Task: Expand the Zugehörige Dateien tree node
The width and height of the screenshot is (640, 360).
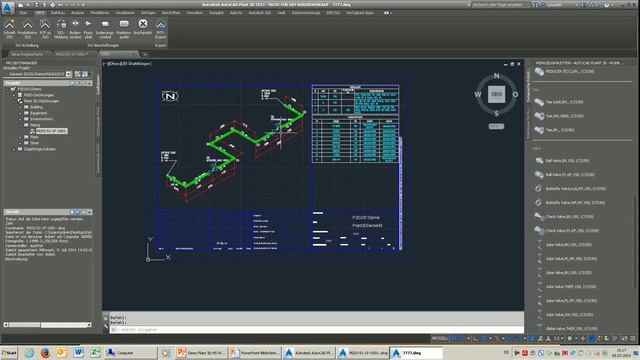Action: point(14,149)
